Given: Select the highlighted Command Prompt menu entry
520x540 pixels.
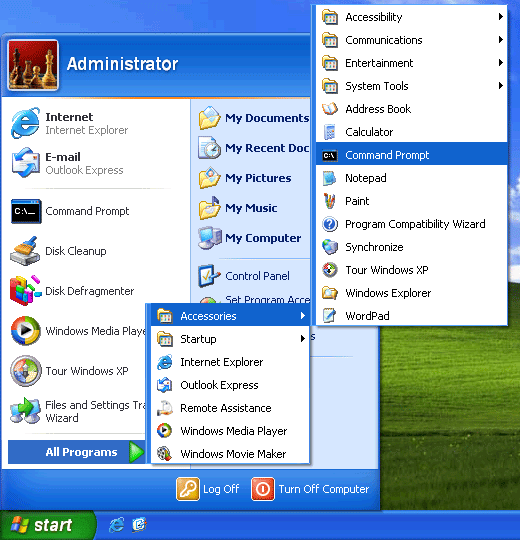Looking at the screenshot, I should point(411,155).
